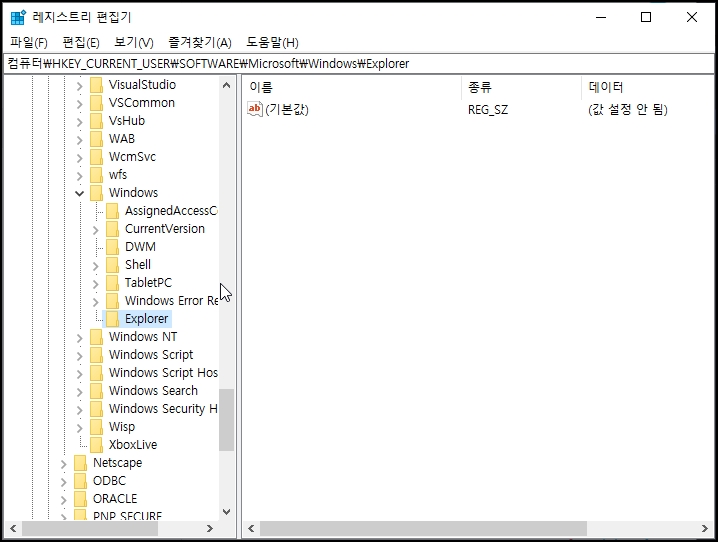This screenshot has width=718, height=542.
Task: Expand the Wisp key
Action: pyautogui.click(x=80, y=428)
